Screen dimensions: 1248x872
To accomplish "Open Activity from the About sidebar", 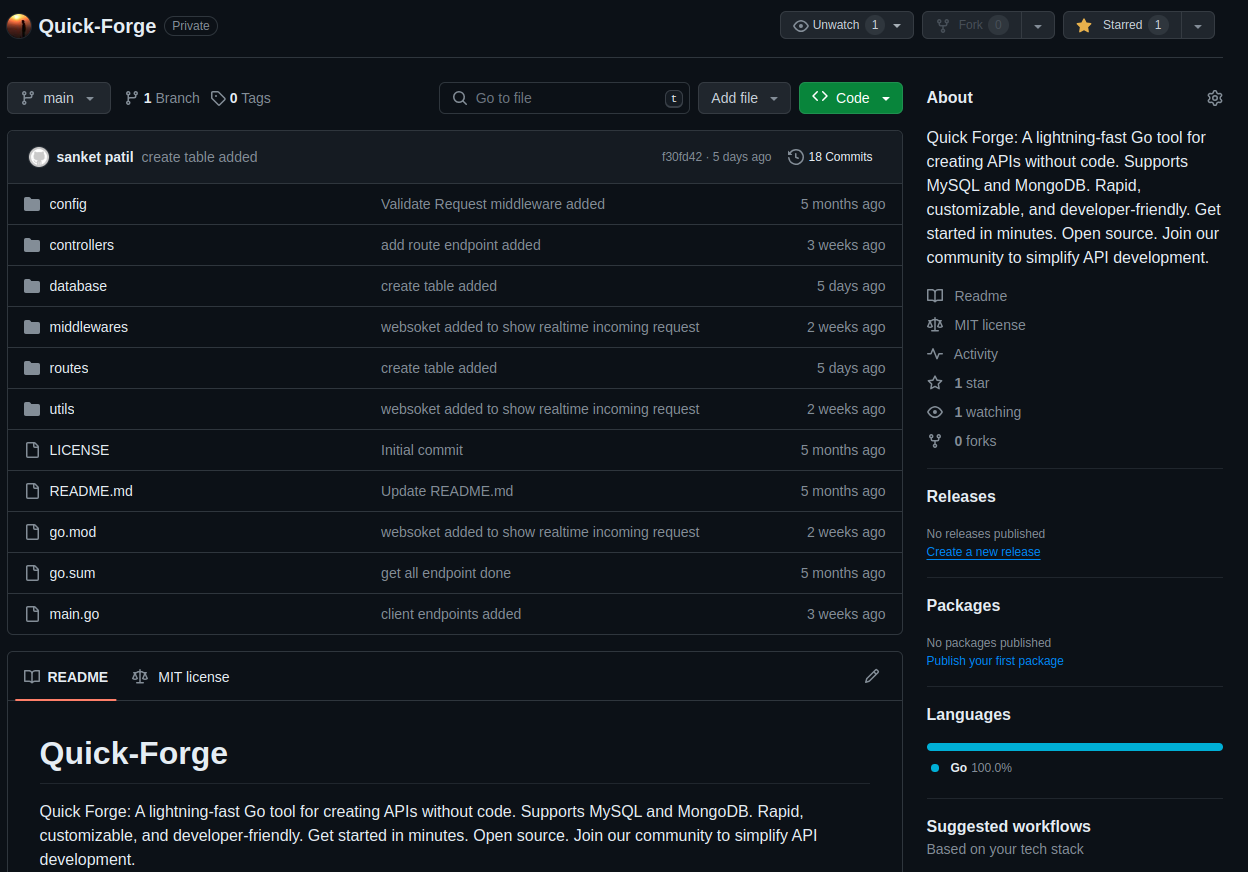I will pos(975,354).
